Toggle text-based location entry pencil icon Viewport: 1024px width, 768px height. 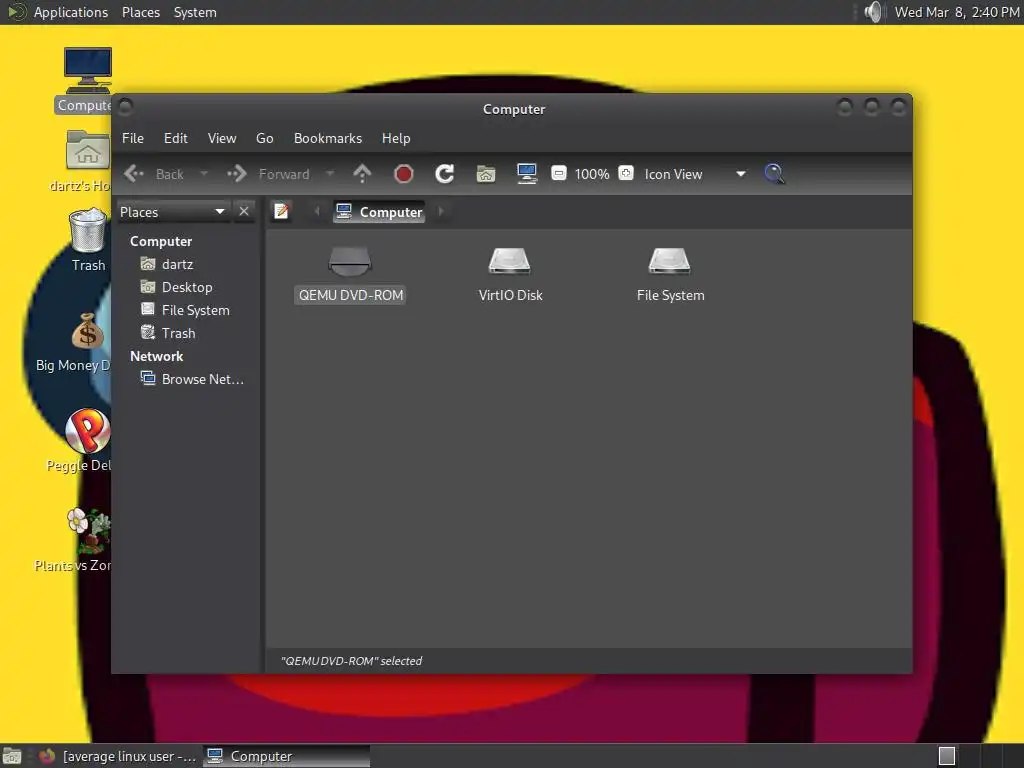(x=281, y=212)
